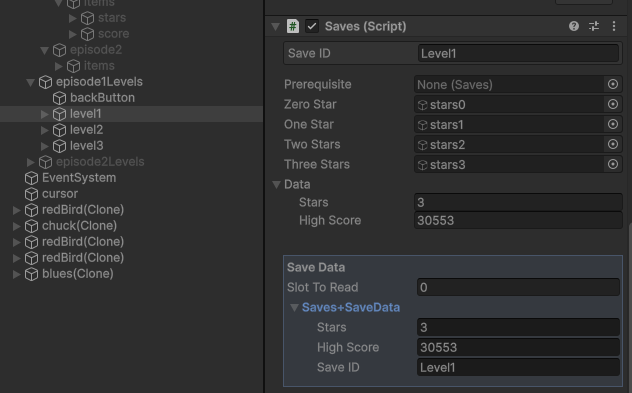Select cursor object in hierarchy
Viewport: 632px width, 393px height.
[60, 193]
